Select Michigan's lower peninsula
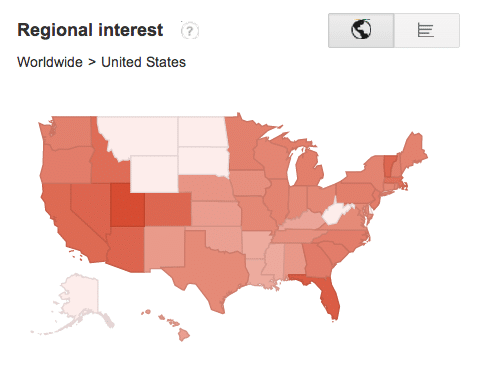 310,168
